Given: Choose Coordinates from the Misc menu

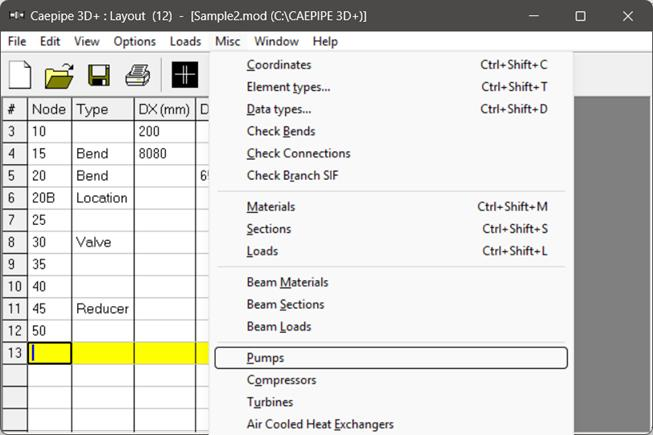Looking at the screenshot, I should [391, 65].
